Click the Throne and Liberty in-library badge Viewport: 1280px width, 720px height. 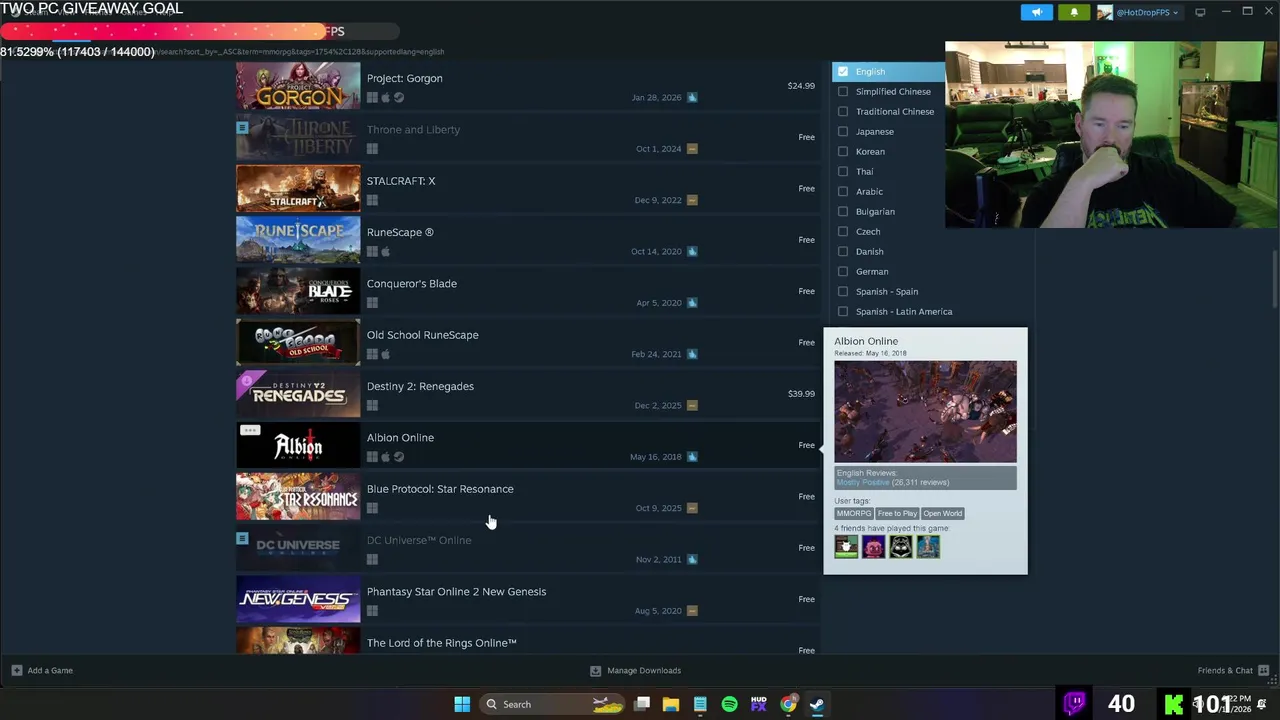[x=242, y=128]
